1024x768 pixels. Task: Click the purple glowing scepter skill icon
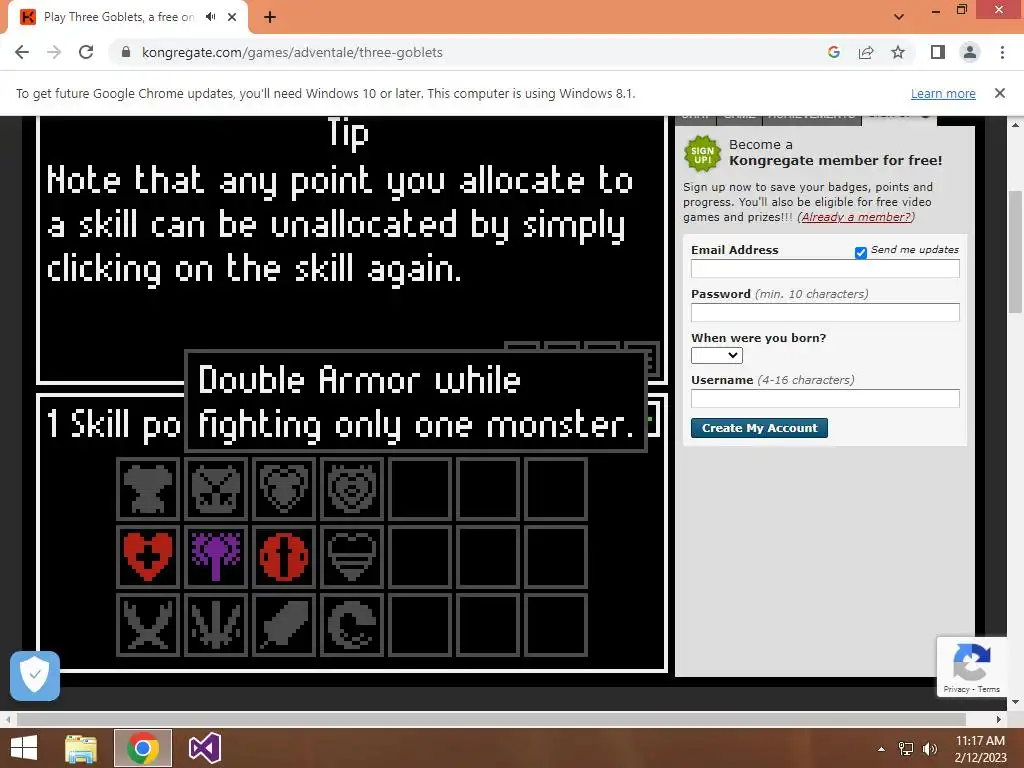point(216,556)
